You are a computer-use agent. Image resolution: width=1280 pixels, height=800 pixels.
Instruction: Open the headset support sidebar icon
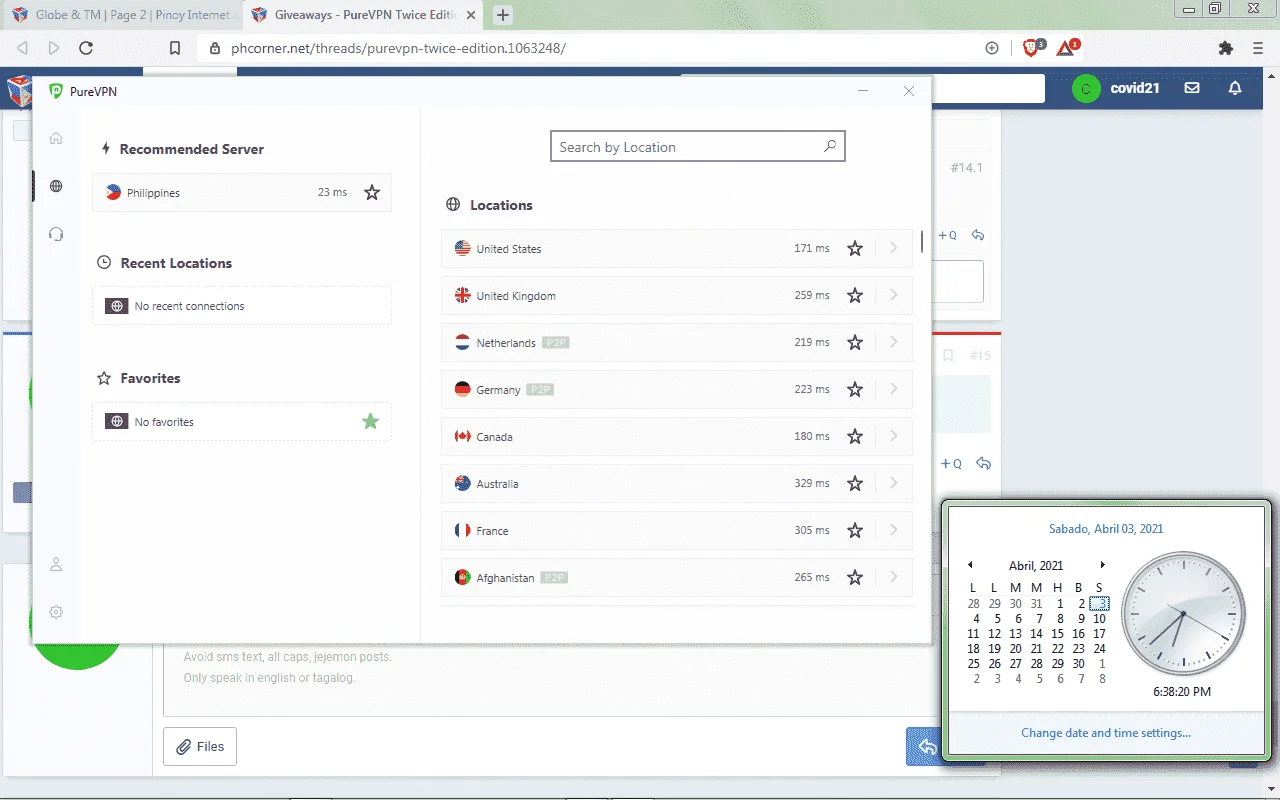tap(56, 234)
